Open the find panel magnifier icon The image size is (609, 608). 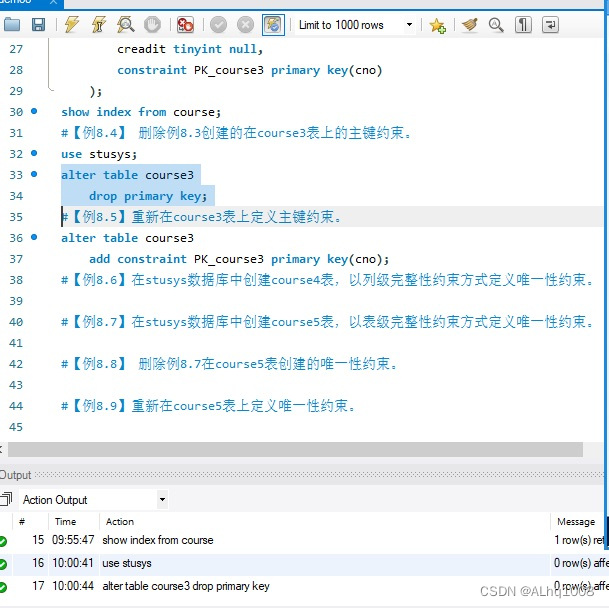coord(496,24)
